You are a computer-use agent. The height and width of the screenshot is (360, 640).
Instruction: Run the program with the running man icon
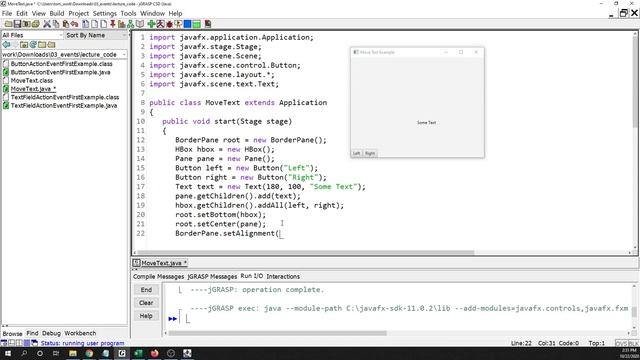[x=160, y=24]
